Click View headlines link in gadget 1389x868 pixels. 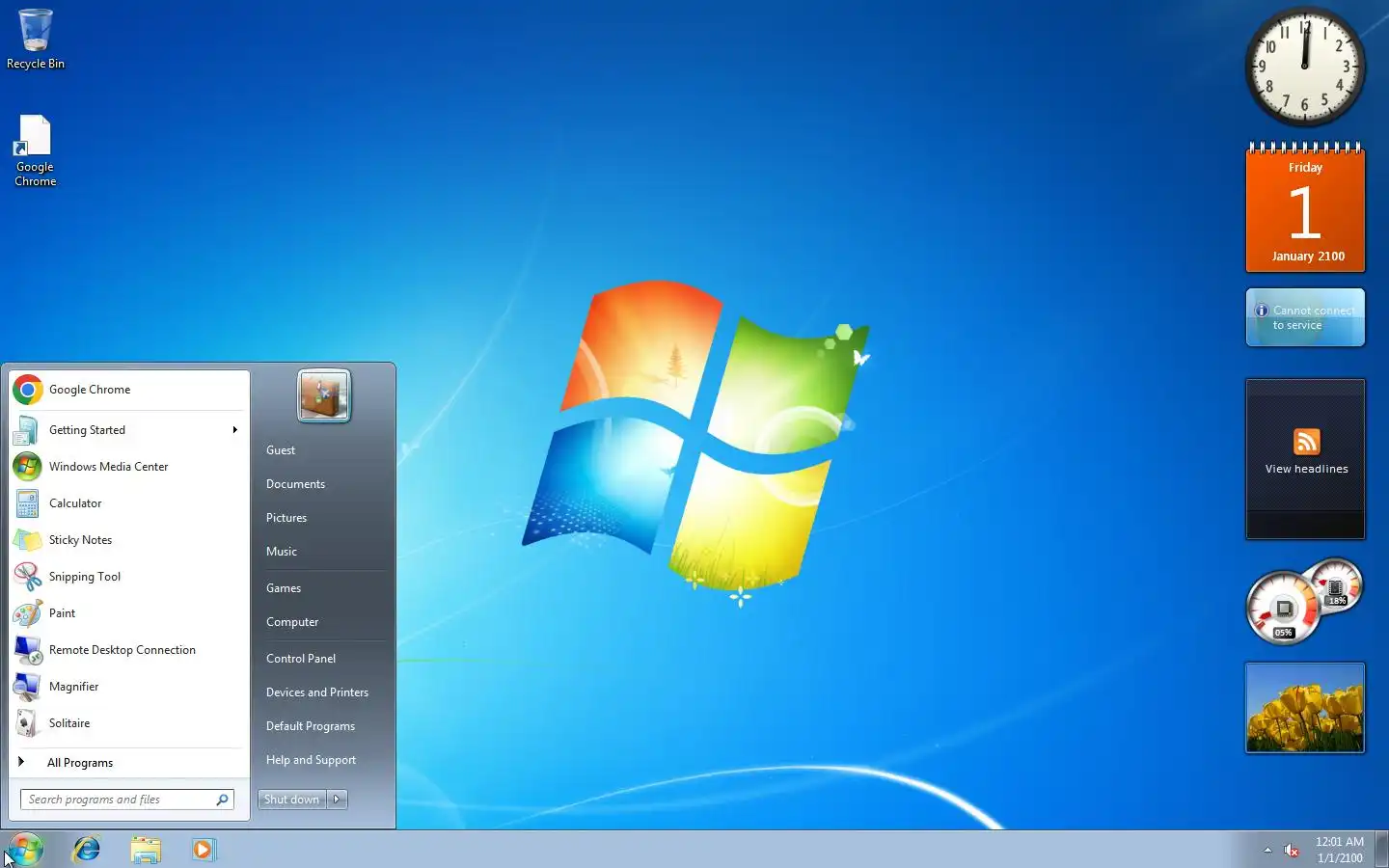(x=1306, y=469)
